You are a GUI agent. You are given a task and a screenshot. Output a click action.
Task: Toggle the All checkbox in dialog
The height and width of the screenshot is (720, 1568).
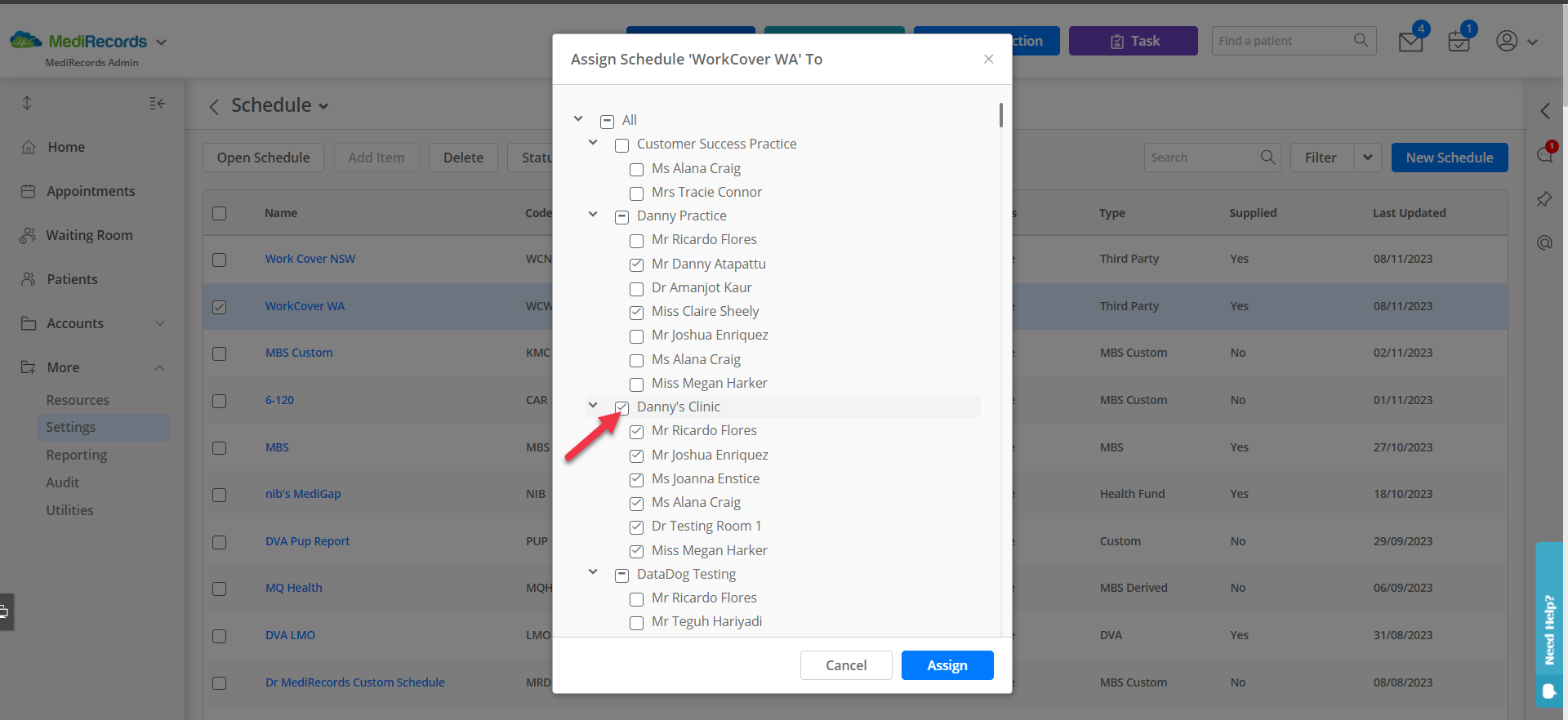(x=607, y=122)
